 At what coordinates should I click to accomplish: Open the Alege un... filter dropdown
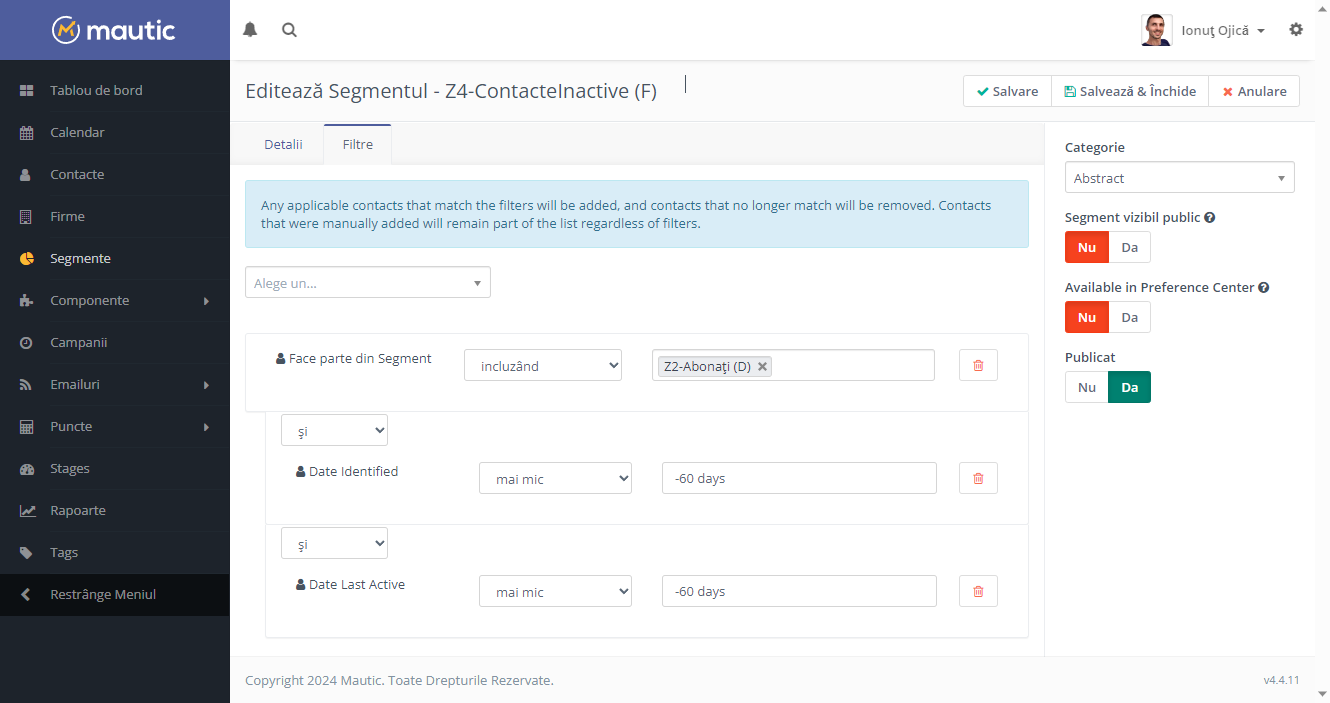pos(368,283)
